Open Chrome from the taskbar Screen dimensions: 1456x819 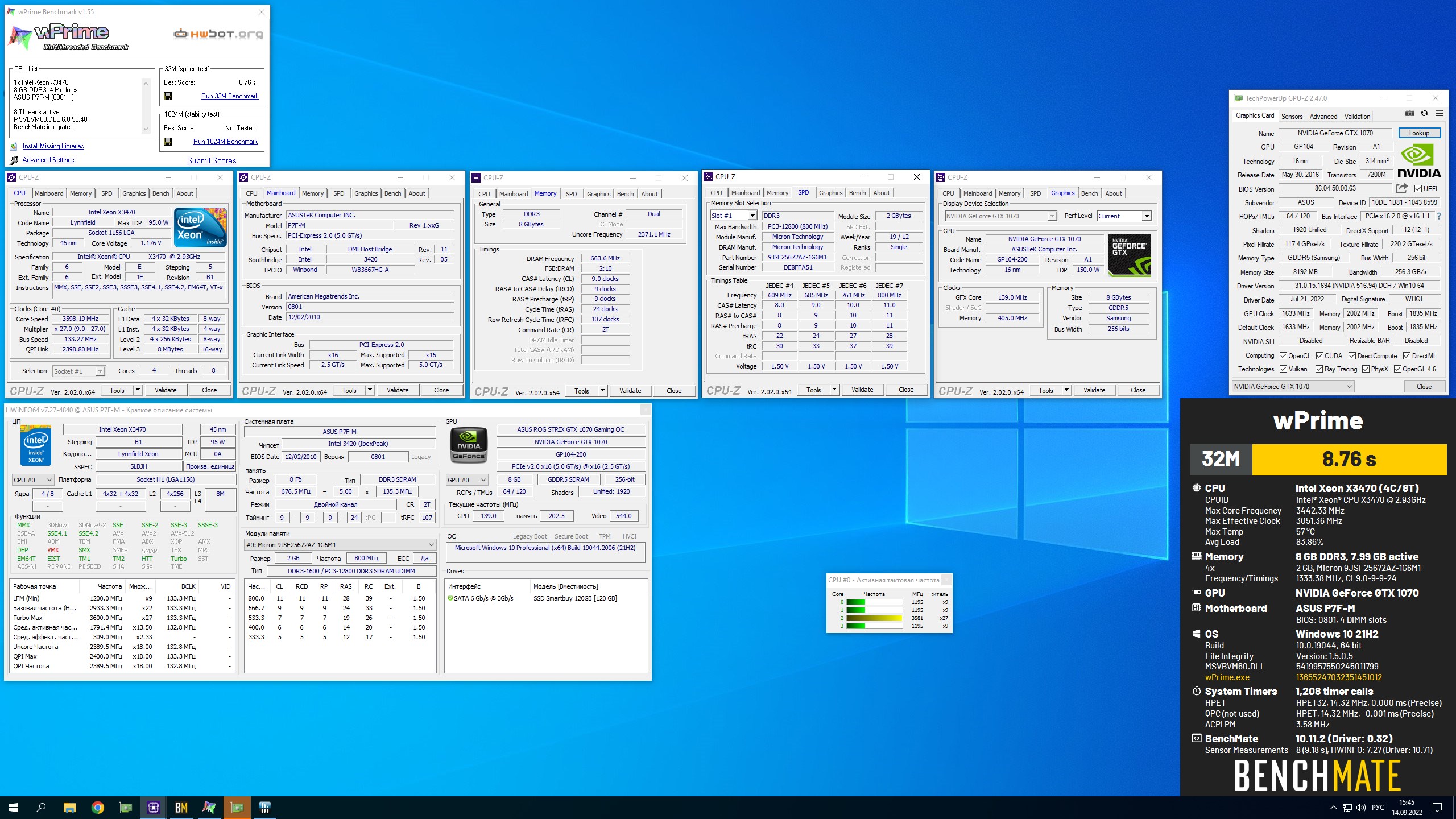point(97,807)
